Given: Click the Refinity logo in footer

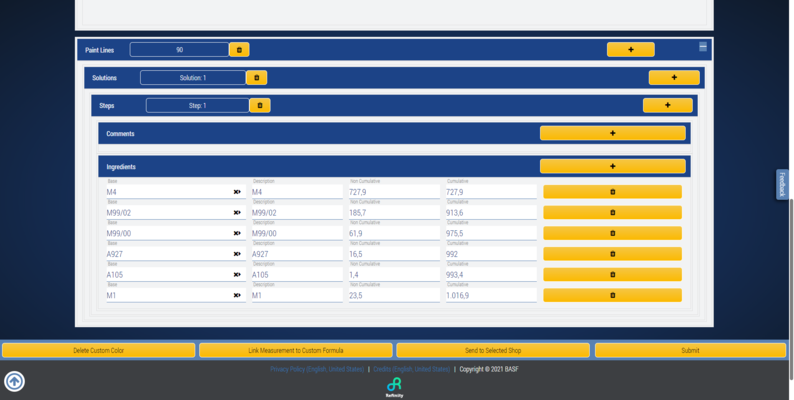Looking at the screenshot, I should [394, 387].
